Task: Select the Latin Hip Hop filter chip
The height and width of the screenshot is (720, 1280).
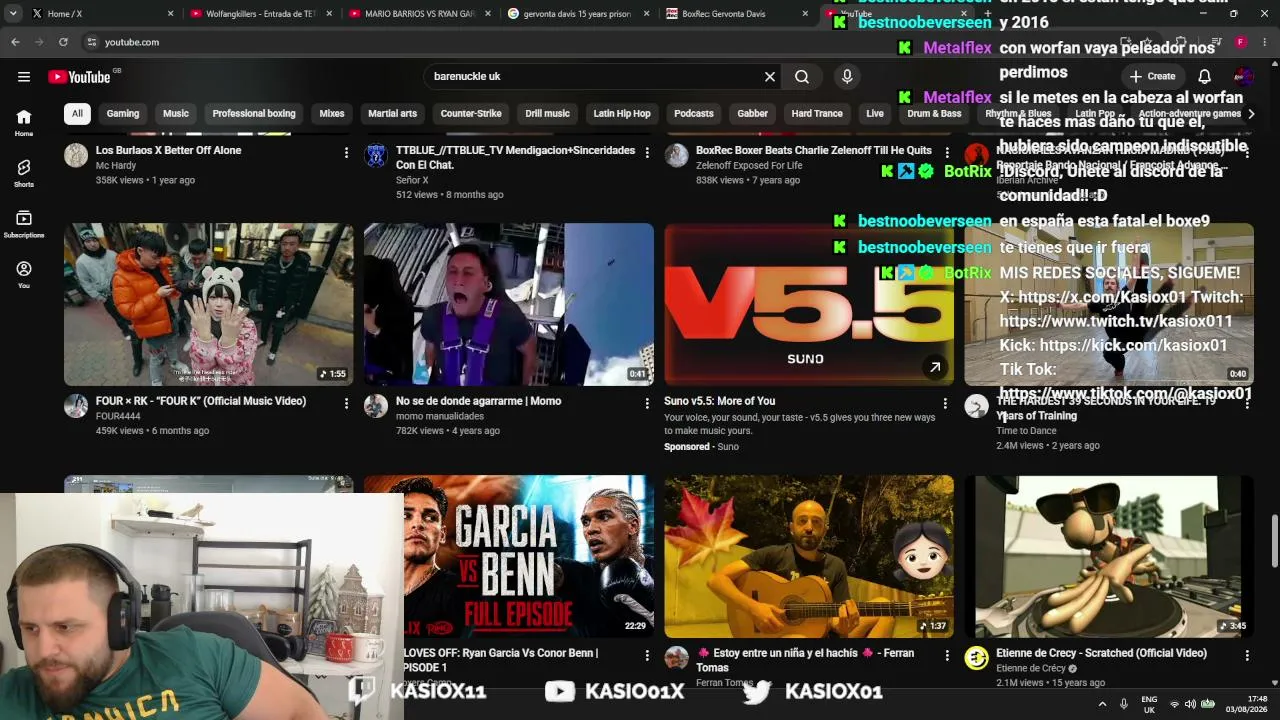Action: point(622,114)
